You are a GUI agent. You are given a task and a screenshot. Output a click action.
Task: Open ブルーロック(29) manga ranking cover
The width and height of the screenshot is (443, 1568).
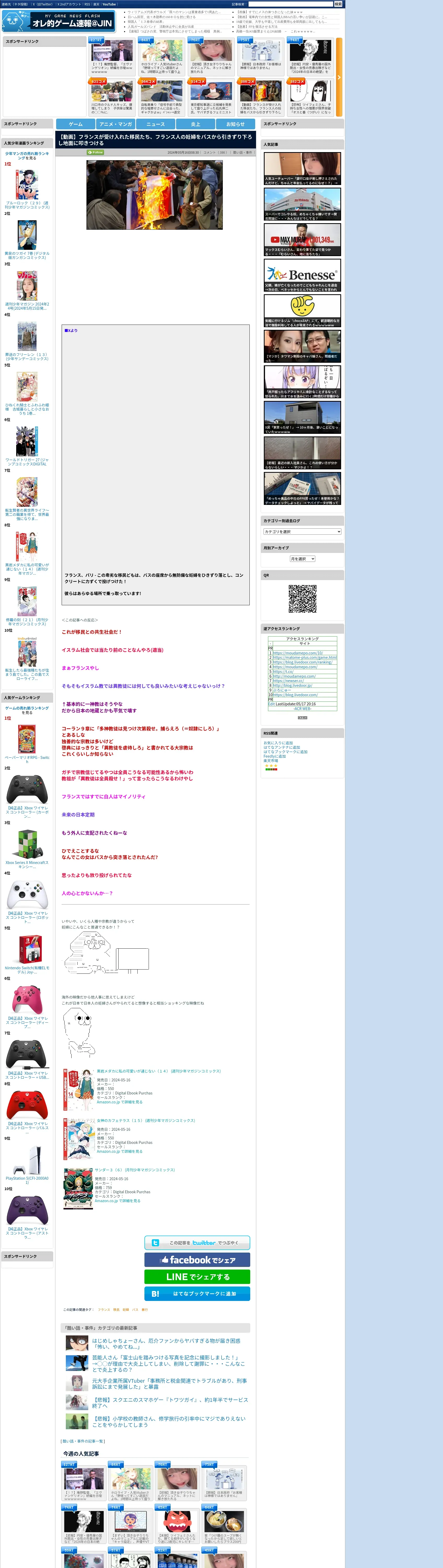tap(27, 185)
